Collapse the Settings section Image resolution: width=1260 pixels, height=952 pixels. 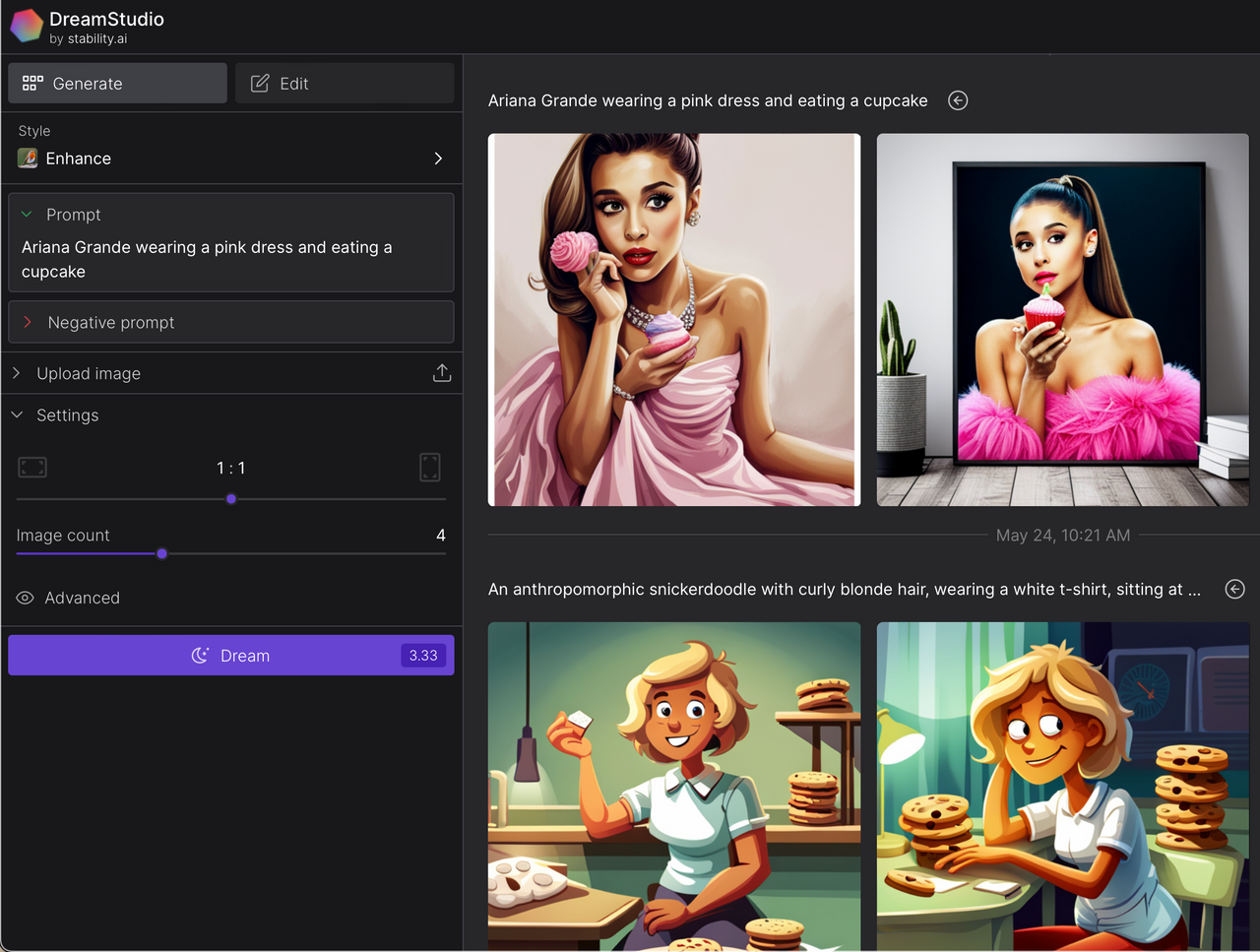[17, 415]
